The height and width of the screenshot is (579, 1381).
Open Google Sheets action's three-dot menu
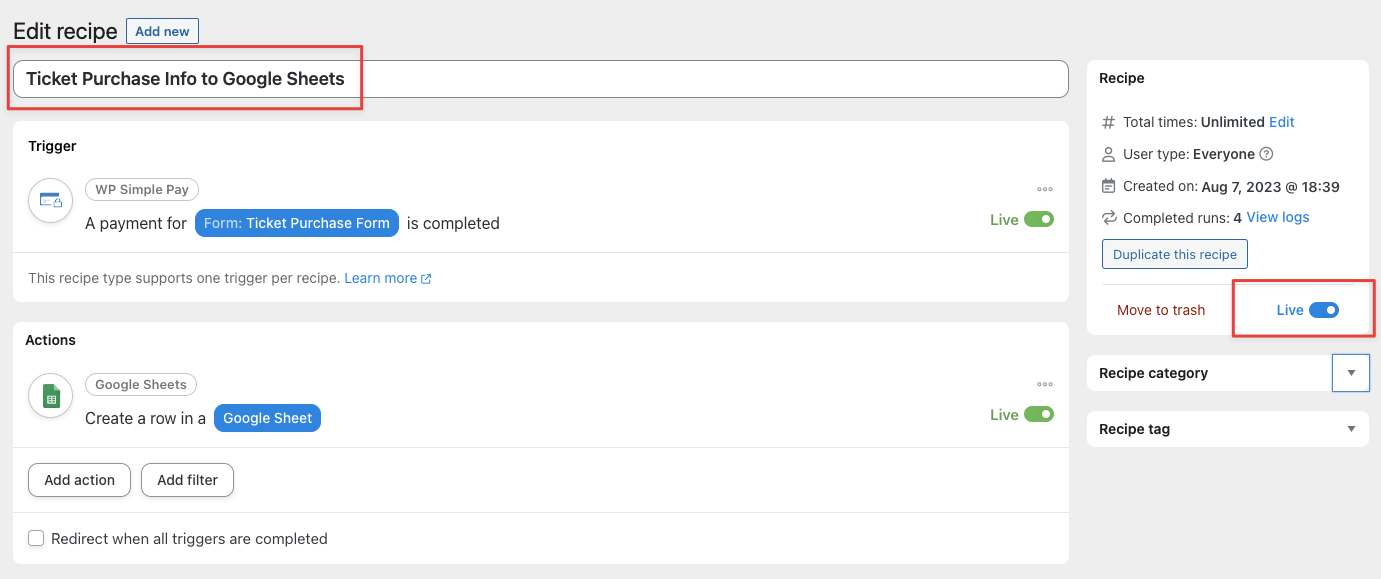click(1045, 384)
